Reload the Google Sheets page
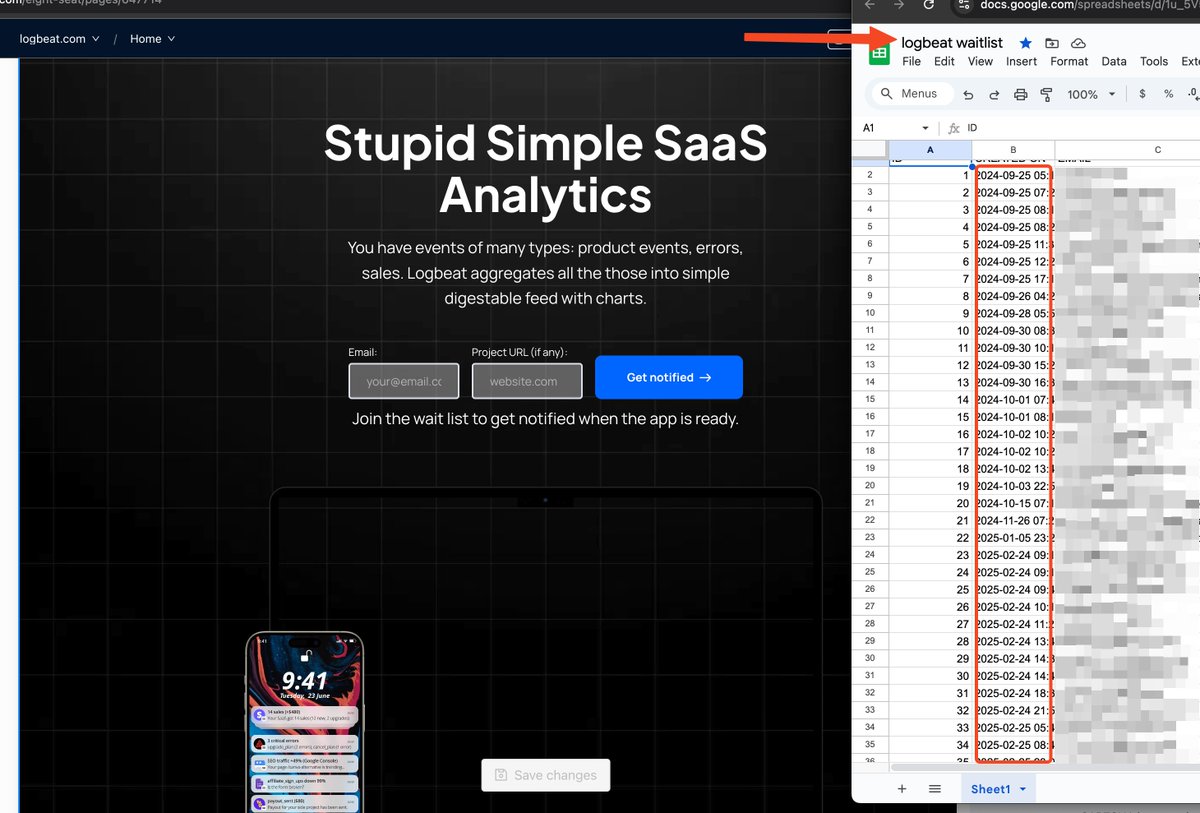1200x813 pixels. pyautogui.click(x=929, y=5)
